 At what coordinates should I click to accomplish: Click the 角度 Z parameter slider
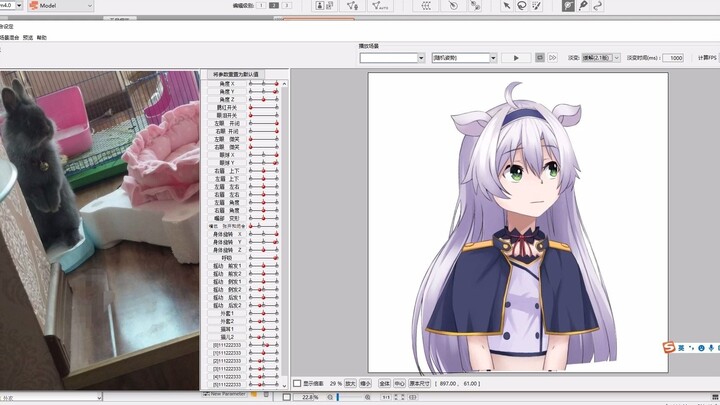(264, 99)
